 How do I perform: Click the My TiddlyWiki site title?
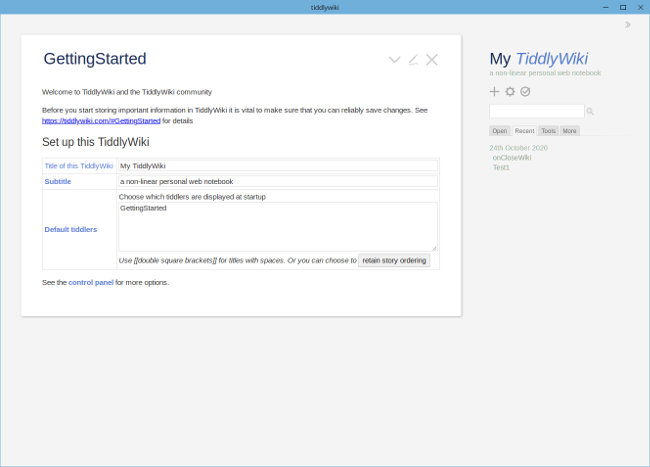tap(538, 59)
